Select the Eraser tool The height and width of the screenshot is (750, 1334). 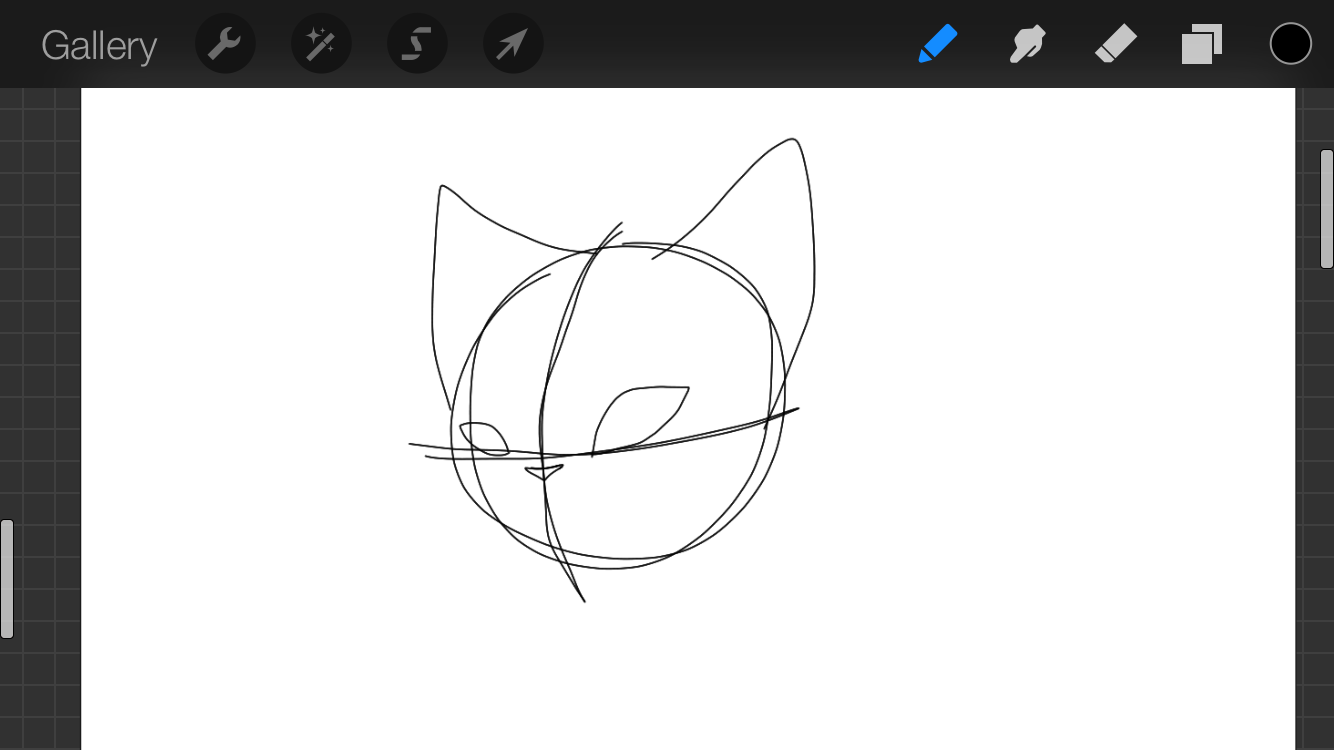pyautogui.click(x=1116, y=44)
